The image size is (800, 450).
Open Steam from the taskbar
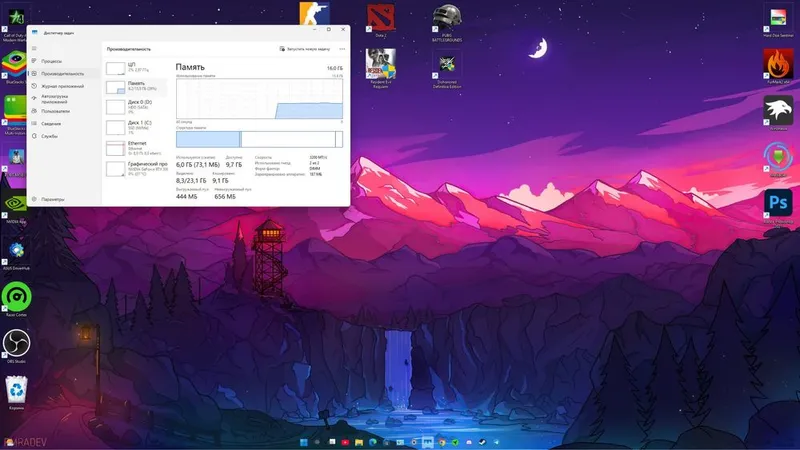coord(482,442)
